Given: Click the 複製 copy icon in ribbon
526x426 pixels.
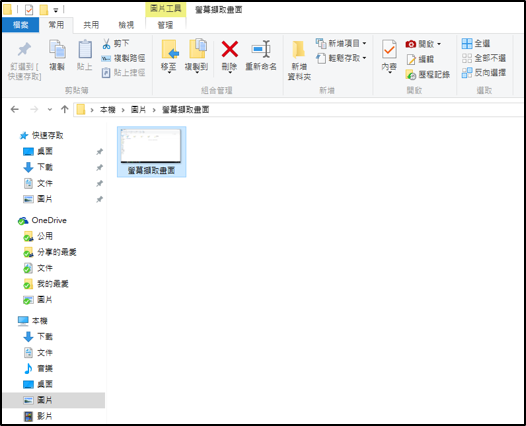Looking at the screenshot, I should click(x=57, y=49).
